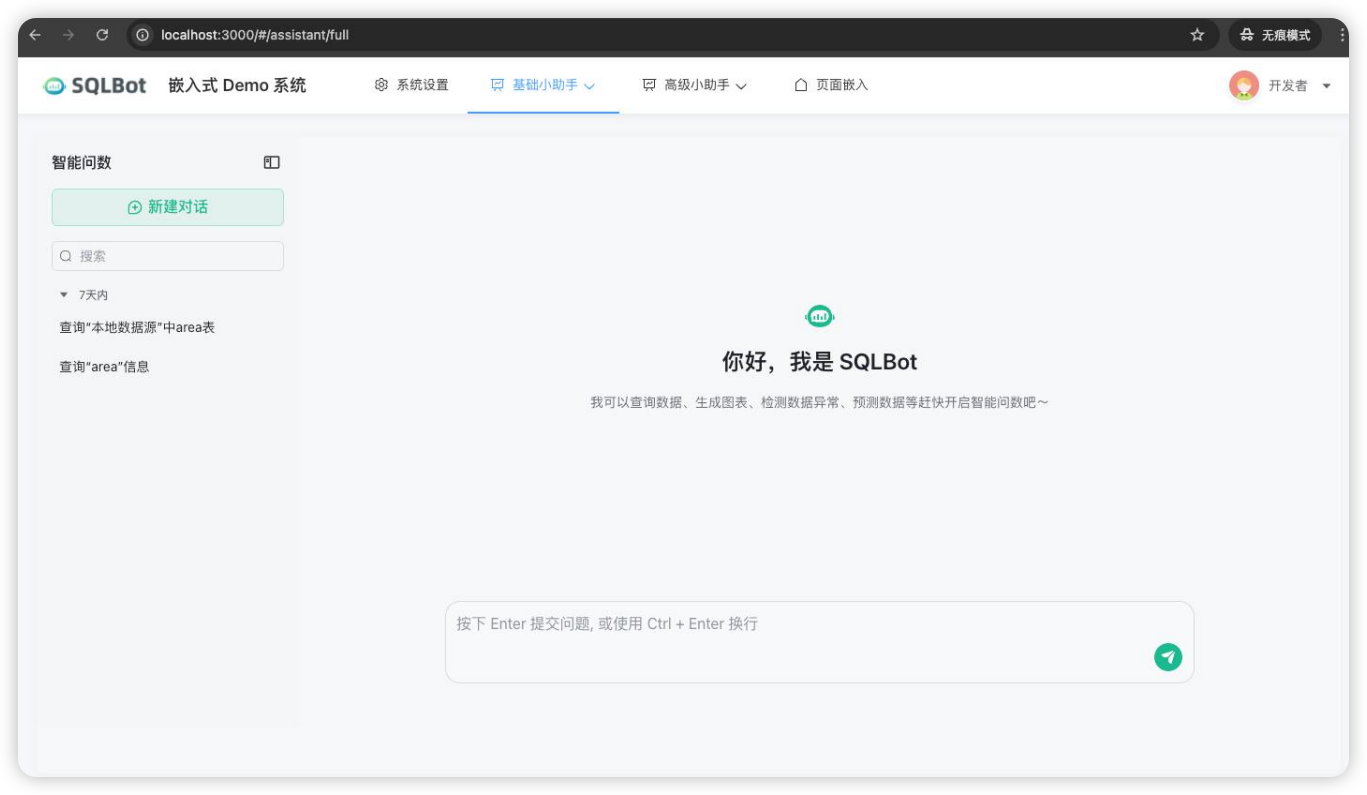Click the 新建对话 button
This screenshot has height=795, width=1367.
point(167,207)
